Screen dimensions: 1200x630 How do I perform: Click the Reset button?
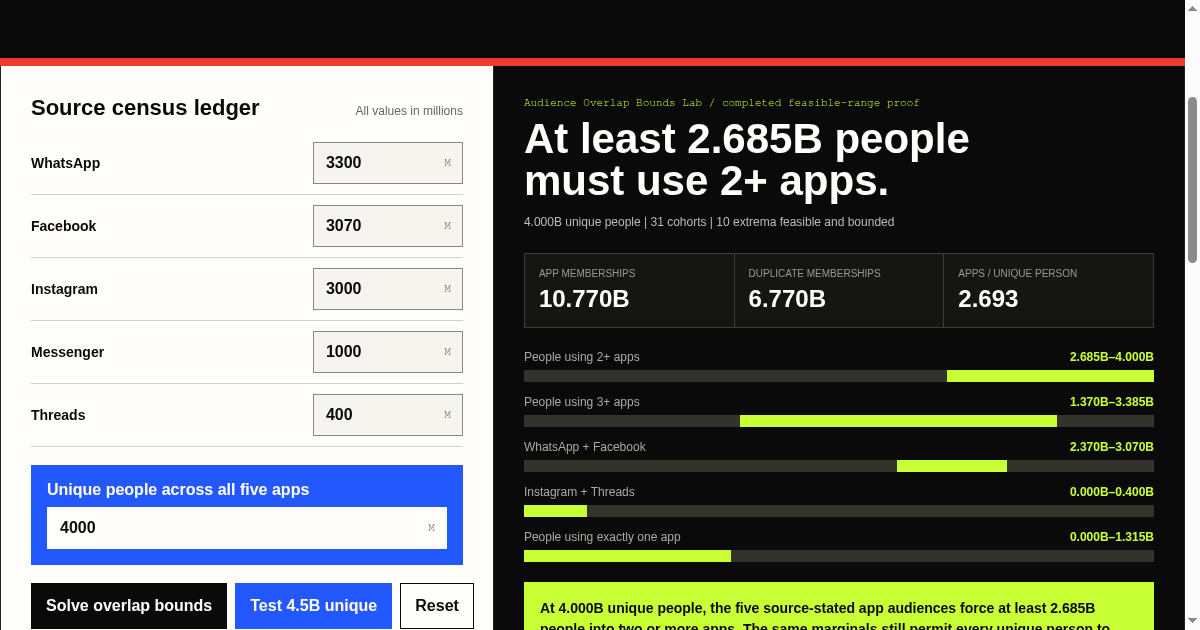pyautogui.click(x=437, y=606)
